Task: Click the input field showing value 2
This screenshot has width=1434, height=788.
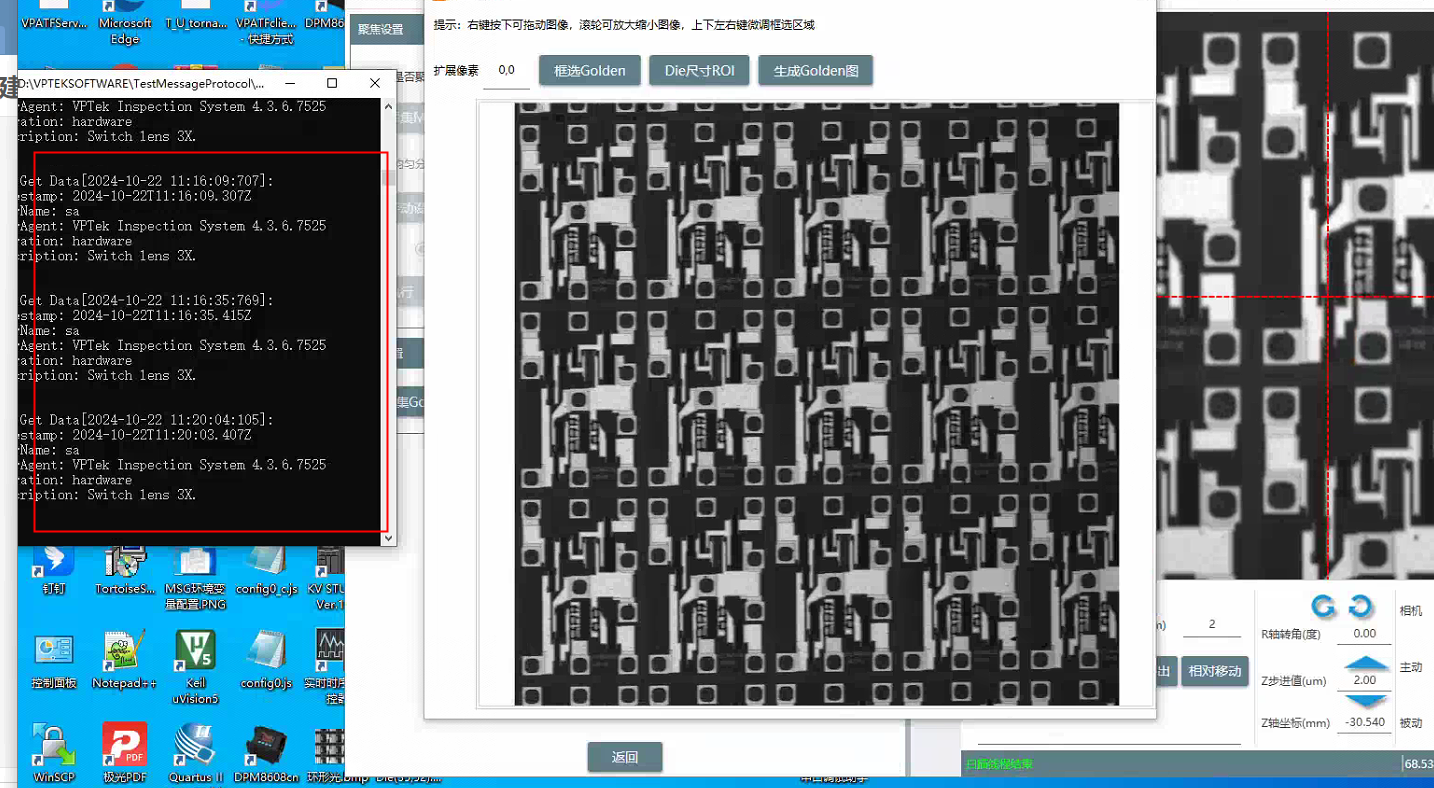Action: coord(1212,625)
